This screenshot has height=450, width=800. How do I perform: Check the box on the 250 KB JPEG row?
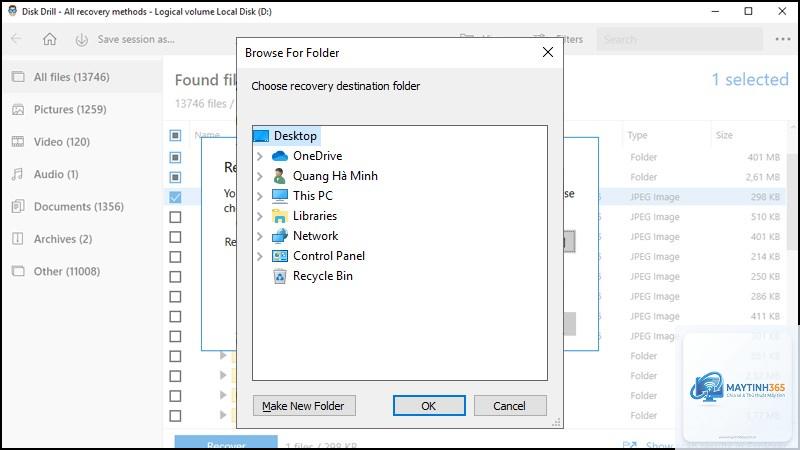click(175, 277)
